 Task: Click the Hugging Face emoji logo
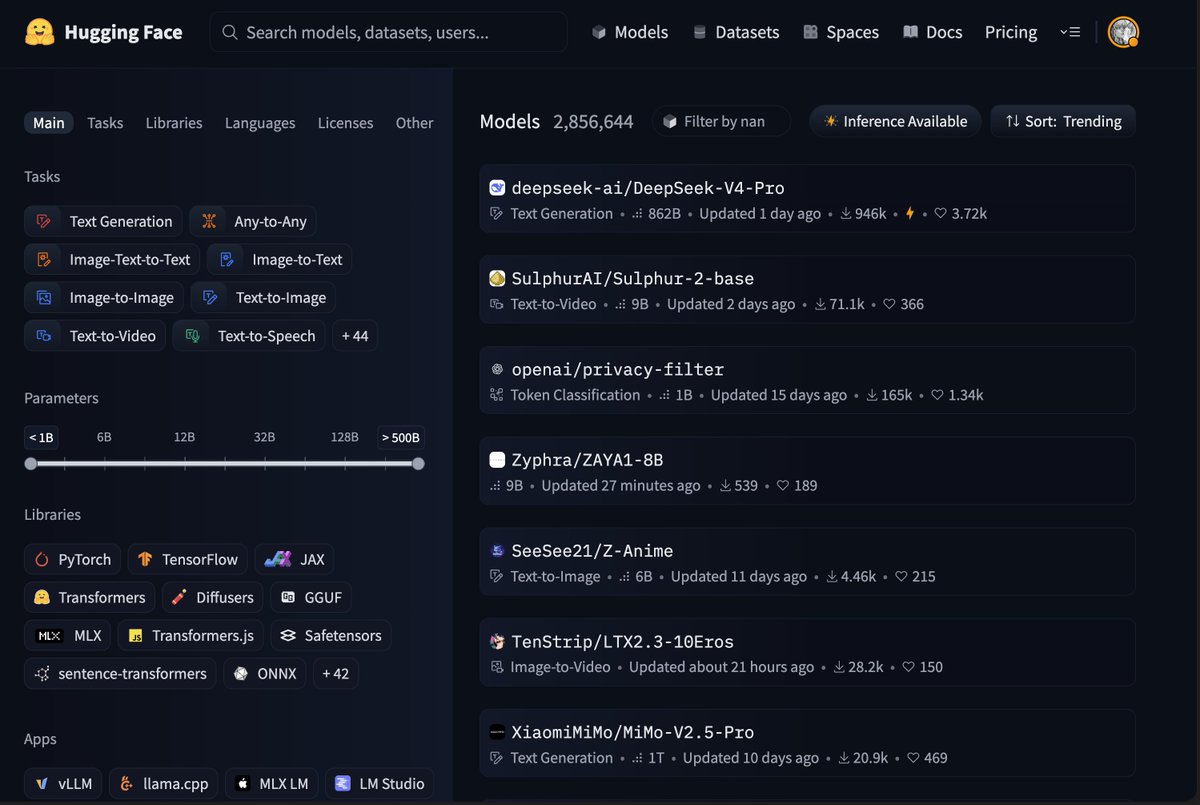click(x=40, y=32)
